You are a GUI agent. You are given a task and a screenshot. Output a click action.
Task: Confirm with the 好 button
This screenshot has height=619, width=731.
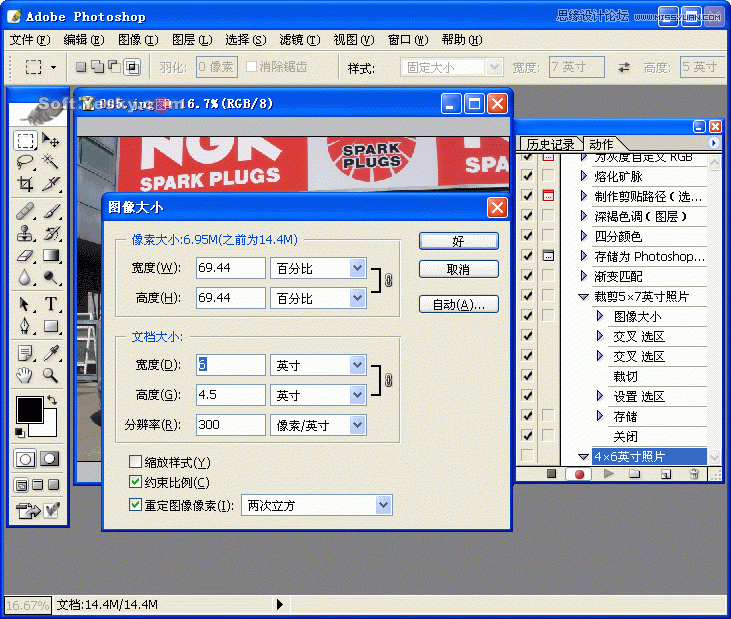click(x=459, y=241)
